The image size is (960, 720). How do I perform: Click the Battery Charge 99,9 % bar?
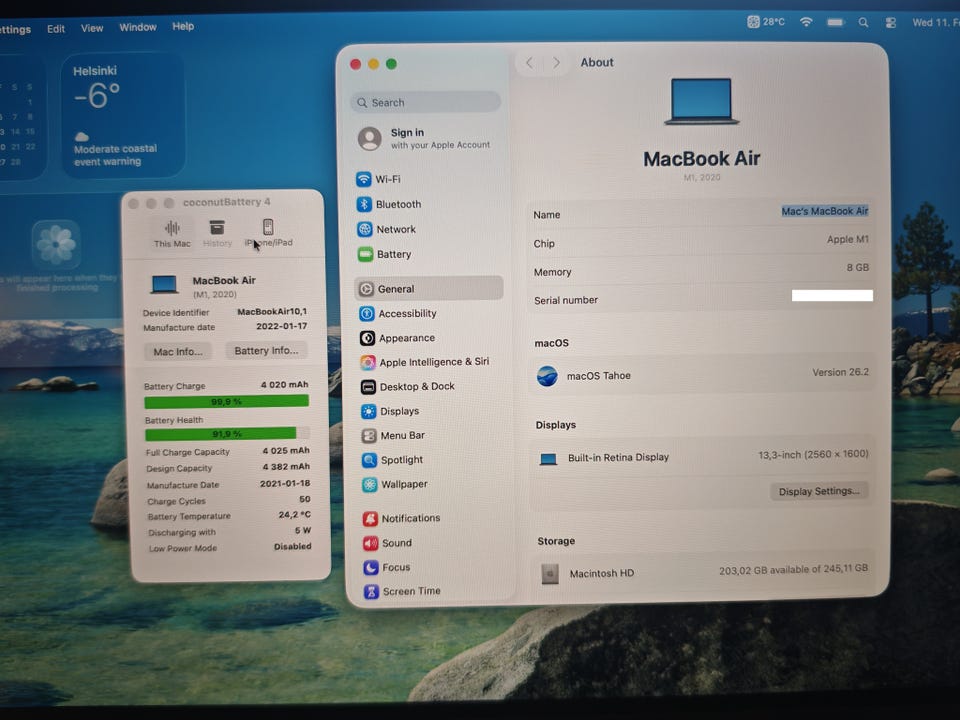227,402
